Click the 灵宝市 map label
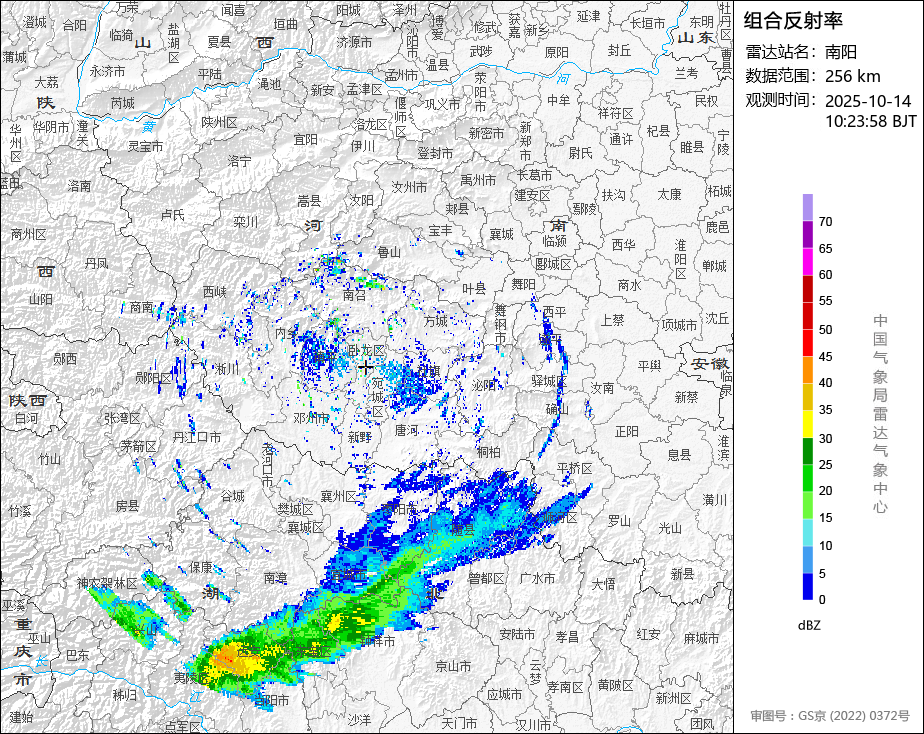The width and height of the screenshot is (924, 734). point(146,146)
